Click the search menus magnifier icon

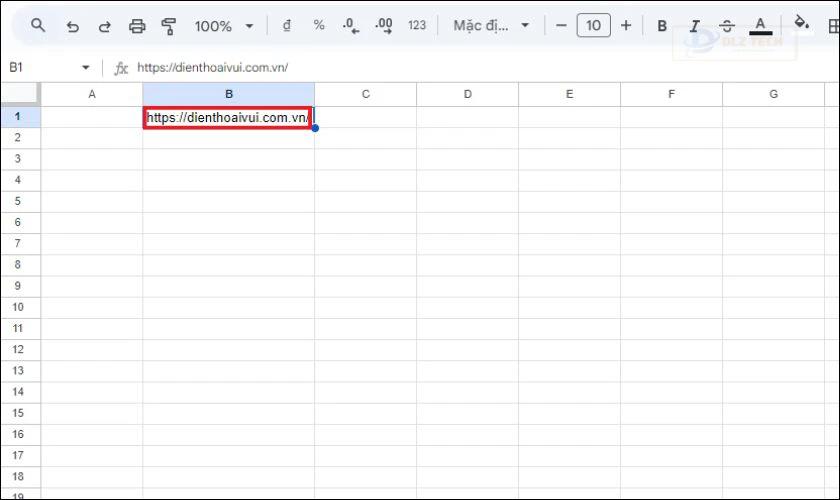pyautogui.click(x=38, y=25)
